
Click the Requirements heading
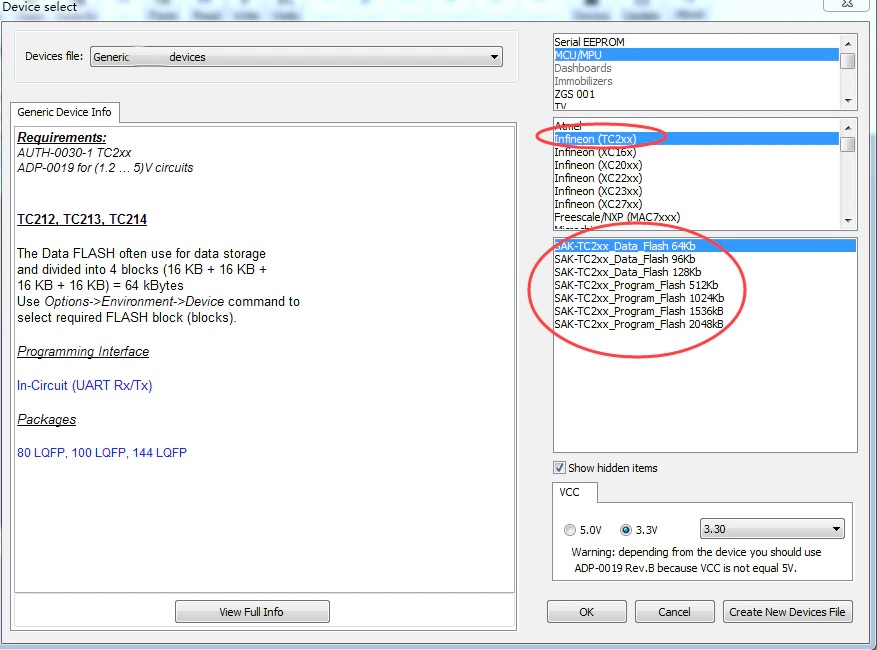click(62, 138)
